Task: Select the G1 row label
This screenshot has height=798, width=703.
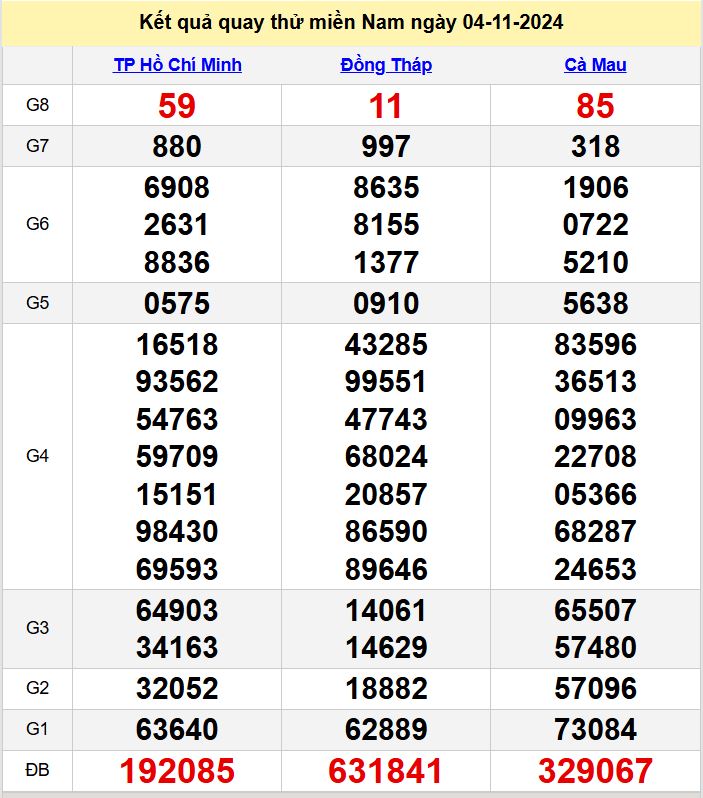Action: [x=37, y=729]
